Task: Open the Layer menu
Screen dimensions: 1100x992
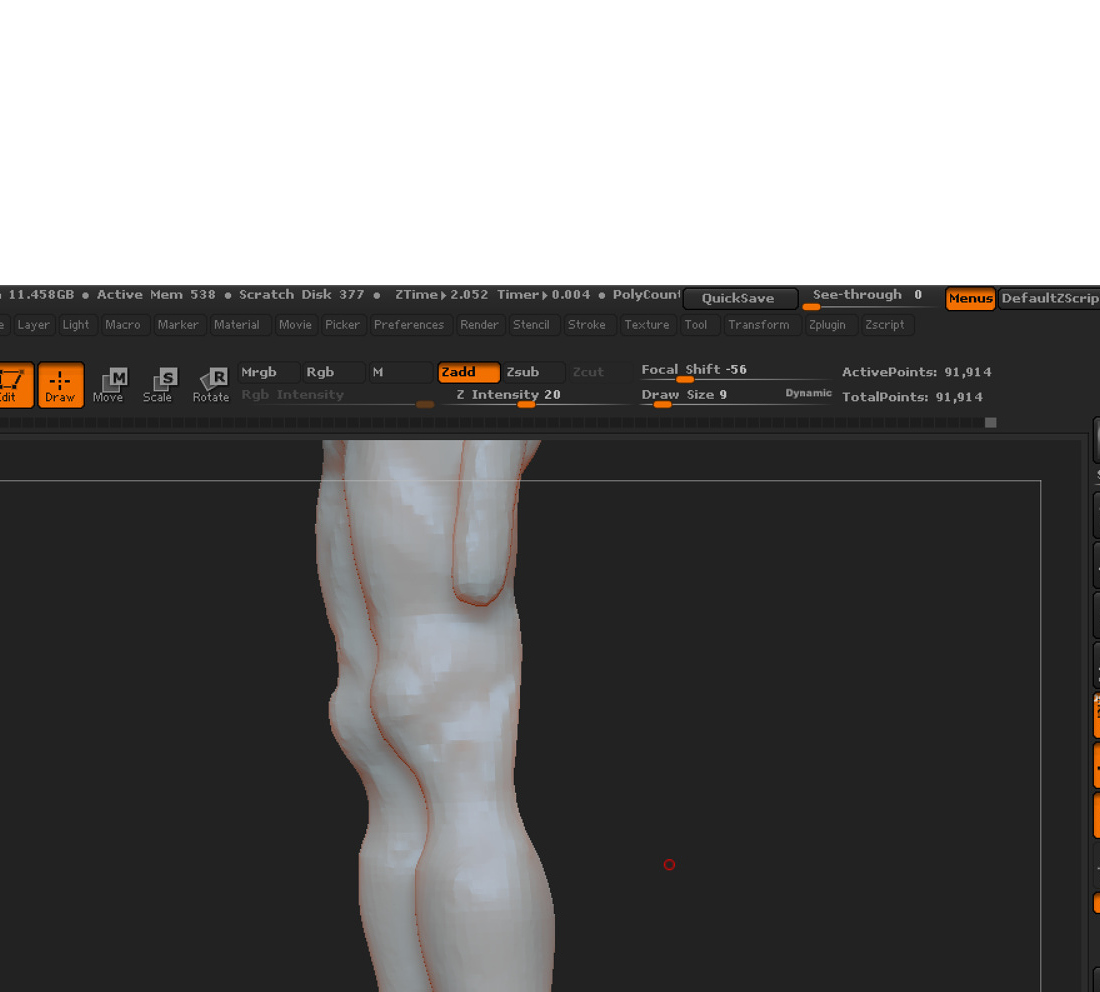Action: tap(33, 325)
